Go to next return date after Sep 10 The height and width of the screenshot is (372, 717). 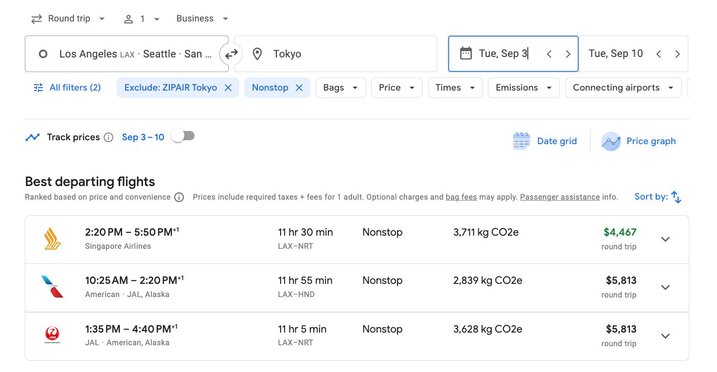[677, 54]
